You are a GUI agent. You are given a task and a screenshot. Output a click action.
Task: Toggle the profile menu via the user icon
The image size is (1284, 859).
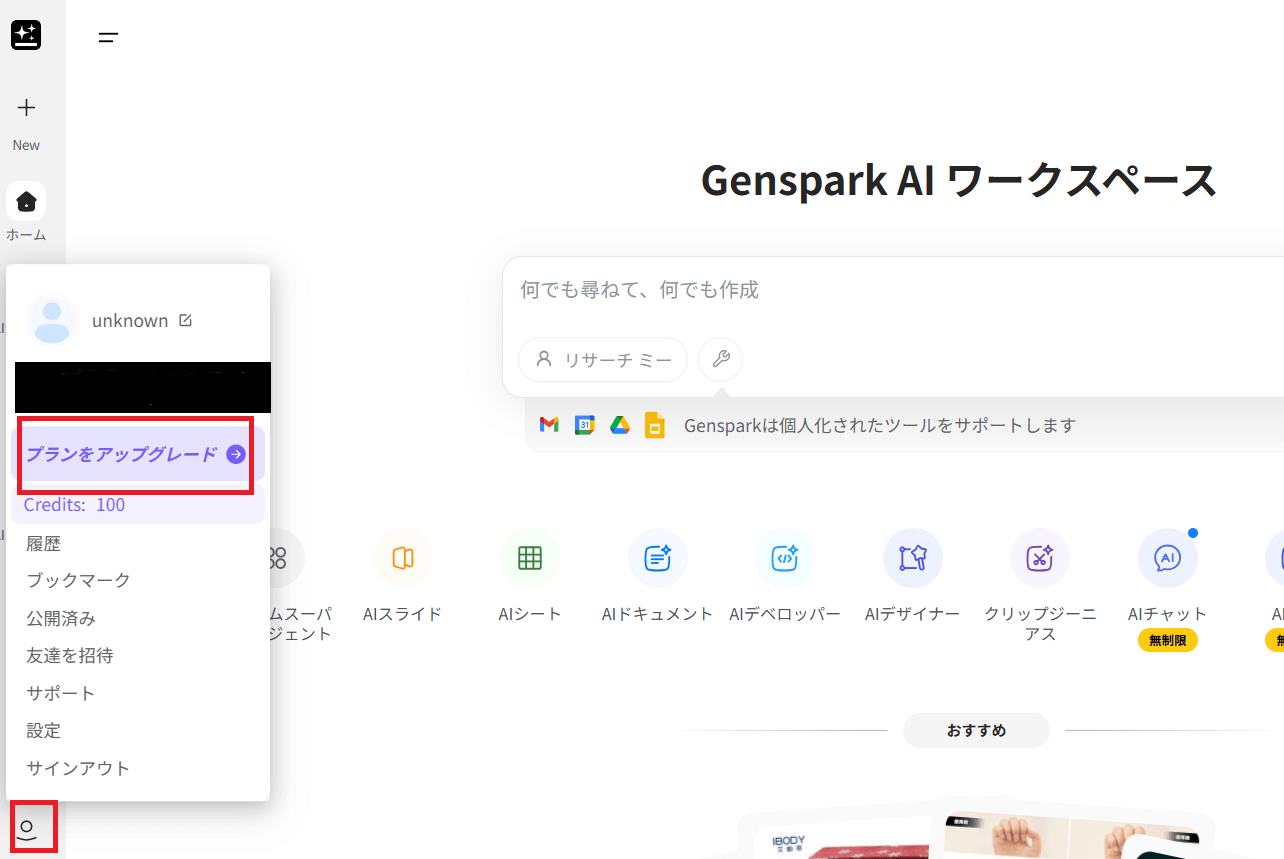(28, 828)
